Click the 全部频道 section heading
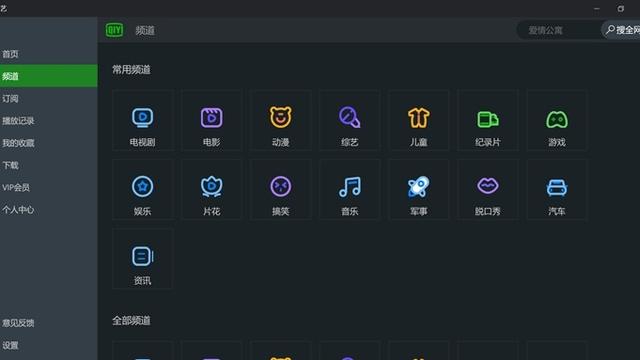Viewport: 640px width, 360px height. 131,321
